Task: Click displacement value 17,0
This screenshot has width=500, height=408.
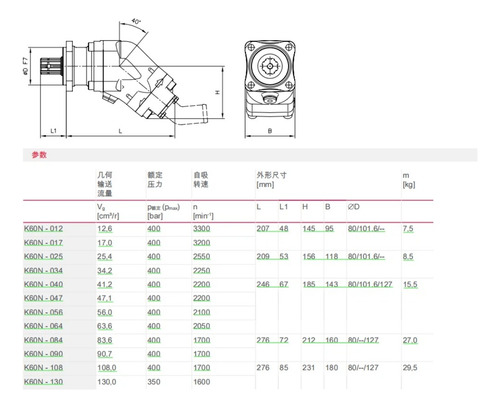Action: click(105, 243)
